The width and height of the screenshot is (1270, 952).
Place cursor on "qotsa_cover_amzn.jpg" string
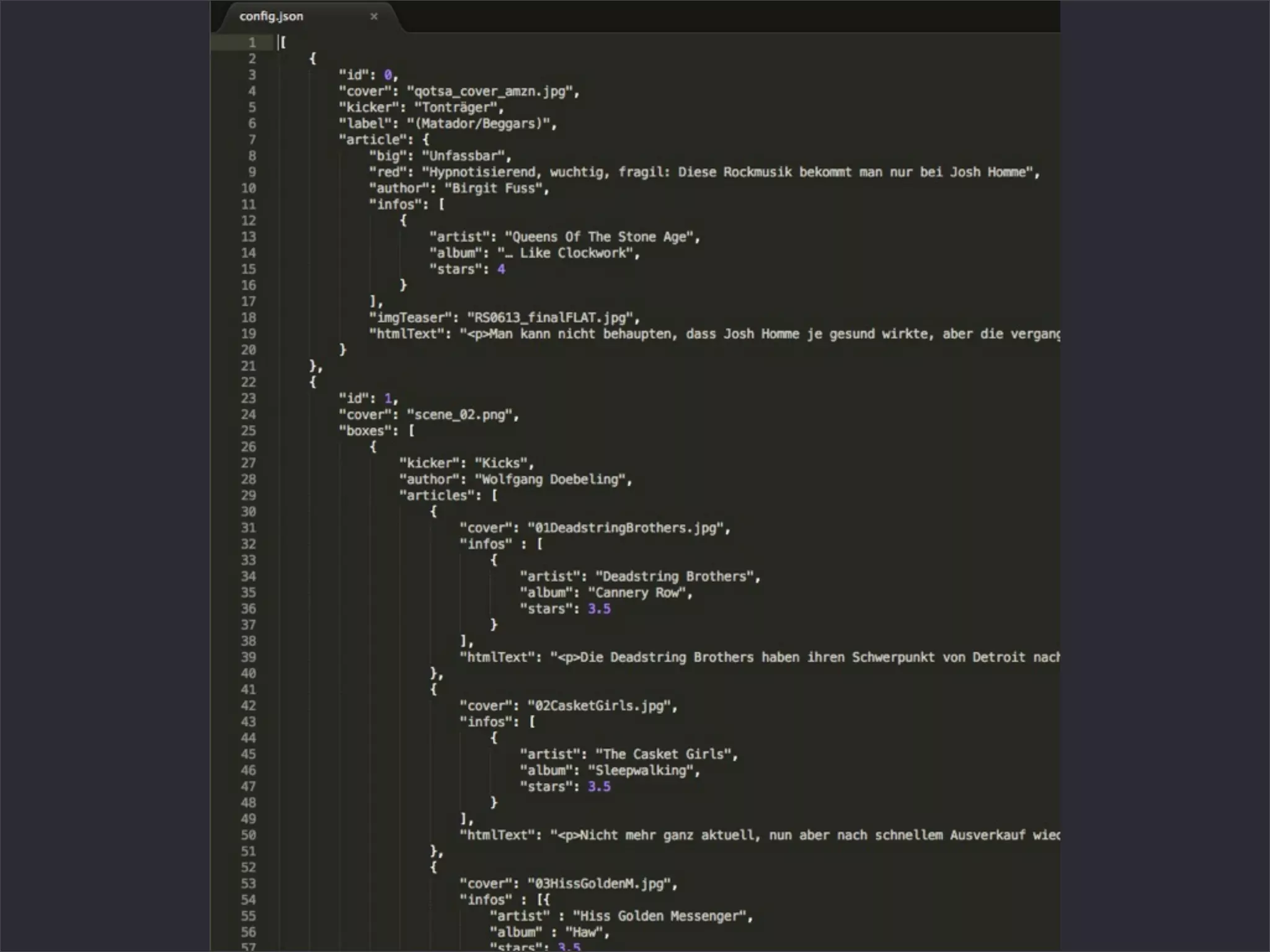click(489, 92)
